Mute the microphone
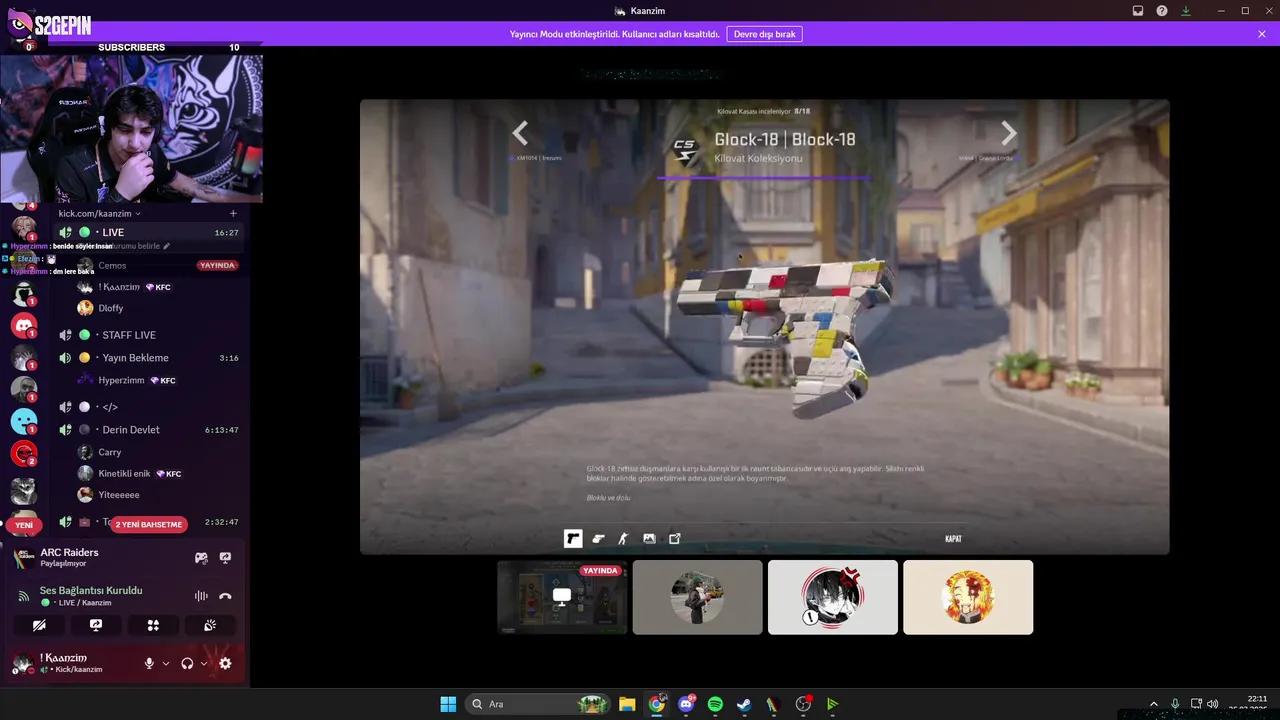Screen dimensions: 1280x720 pos(149,663)
